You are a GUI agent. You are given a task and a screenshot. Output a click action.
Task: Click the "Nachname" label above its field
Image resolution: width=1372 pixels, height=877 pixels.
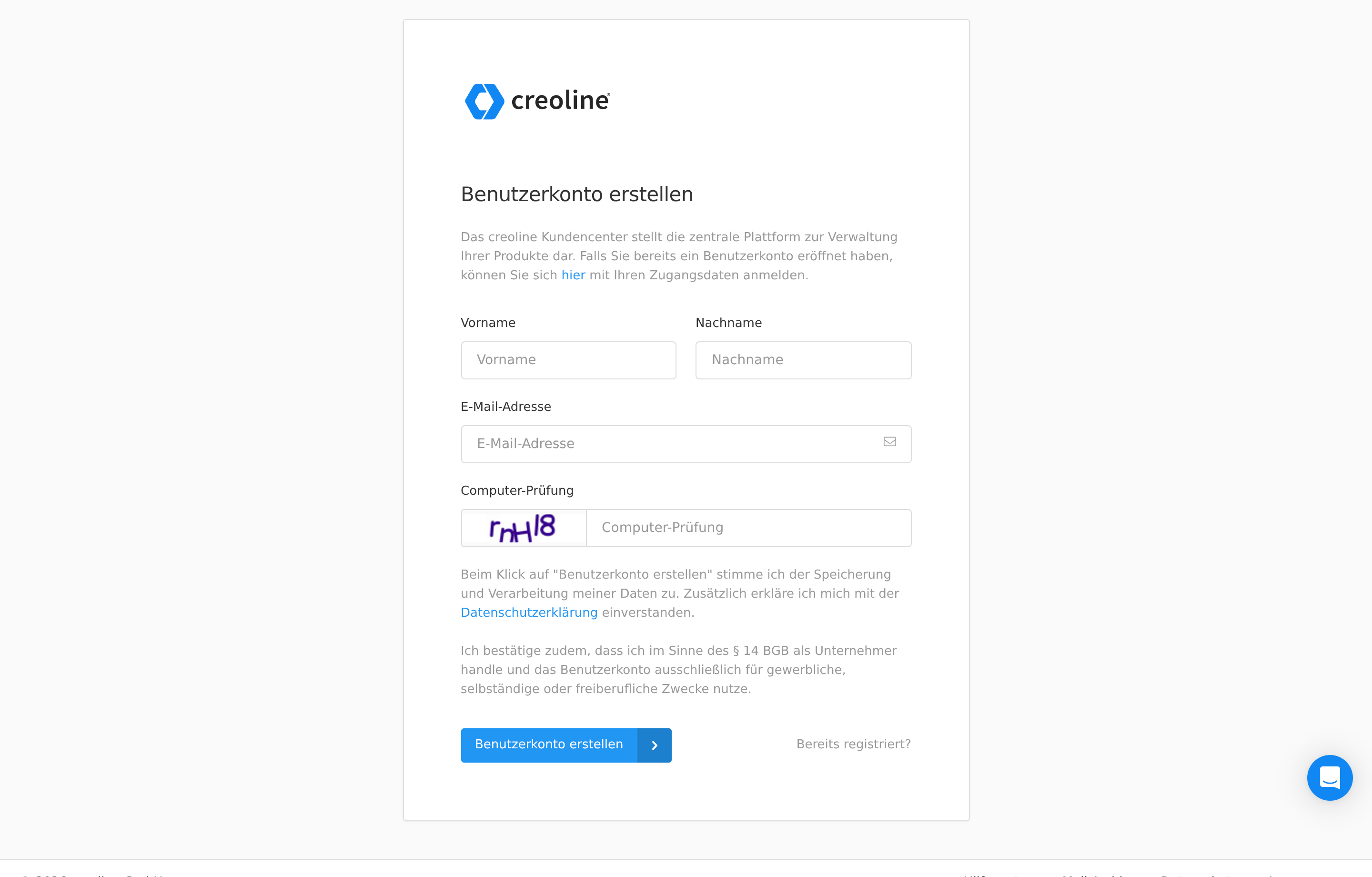(728, 323)
